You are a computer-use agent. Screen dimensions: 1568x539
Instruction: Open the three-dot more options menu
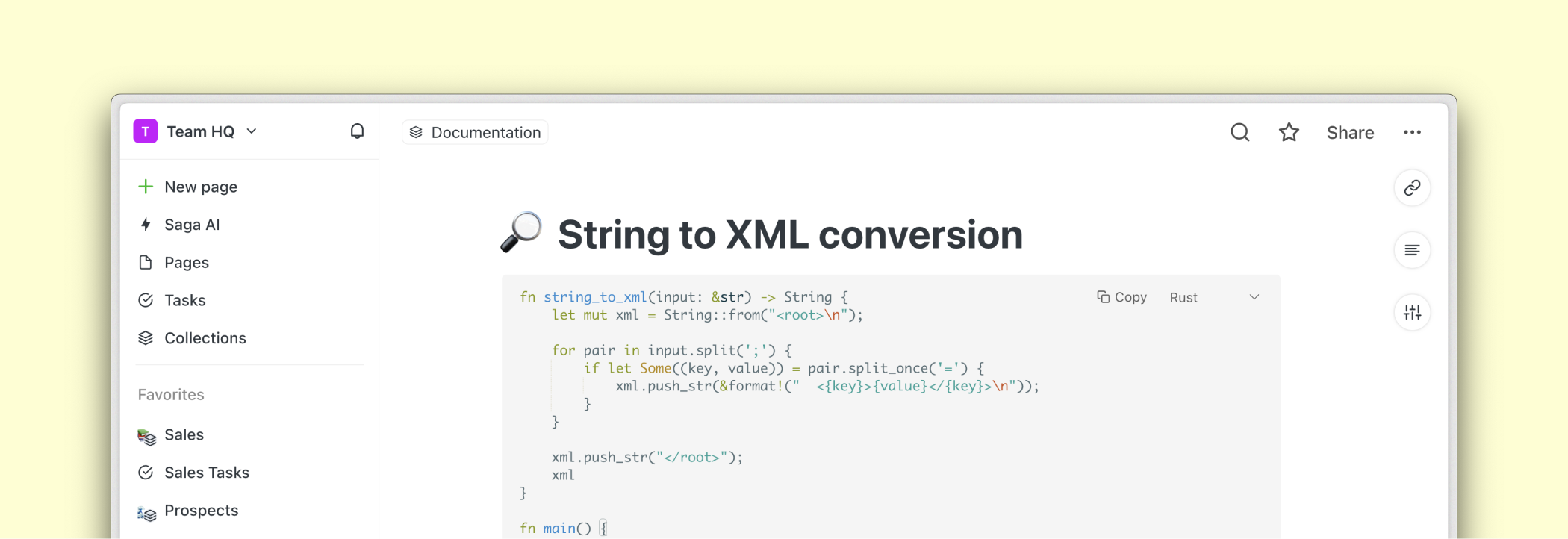(x=1412, y=132)
